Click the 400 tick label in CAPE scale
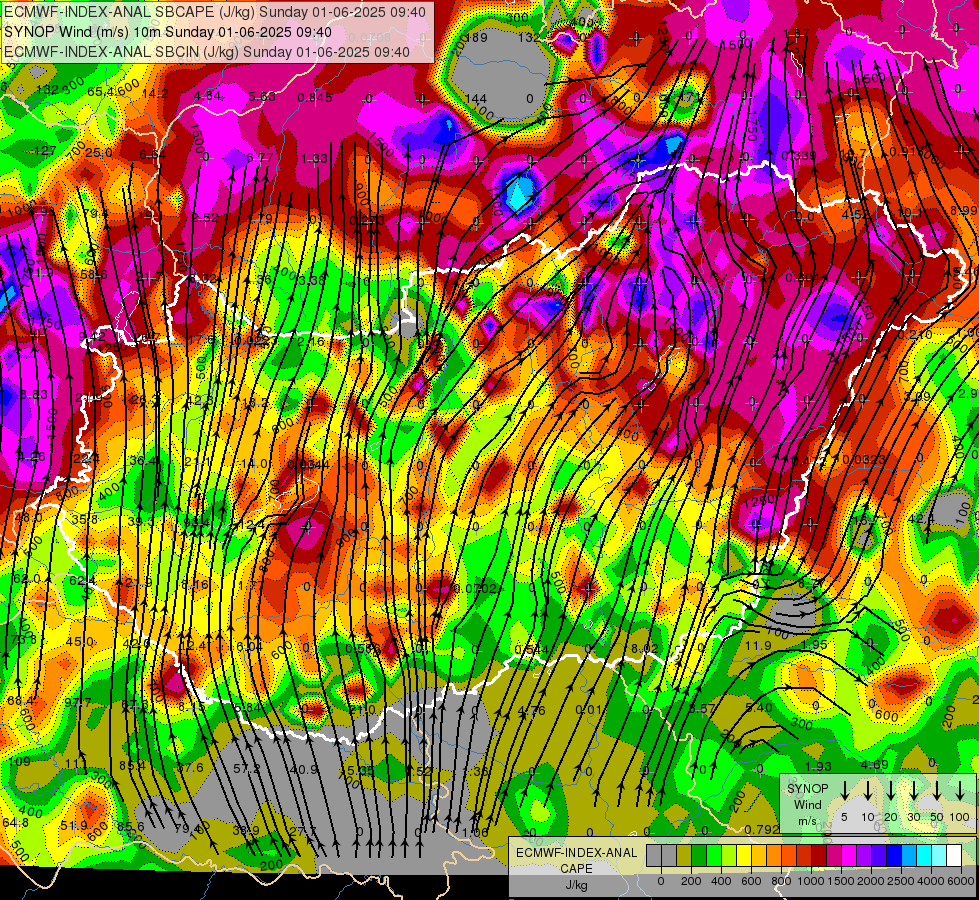The height and width of the screenshot is (900, 979). (721, 881)
